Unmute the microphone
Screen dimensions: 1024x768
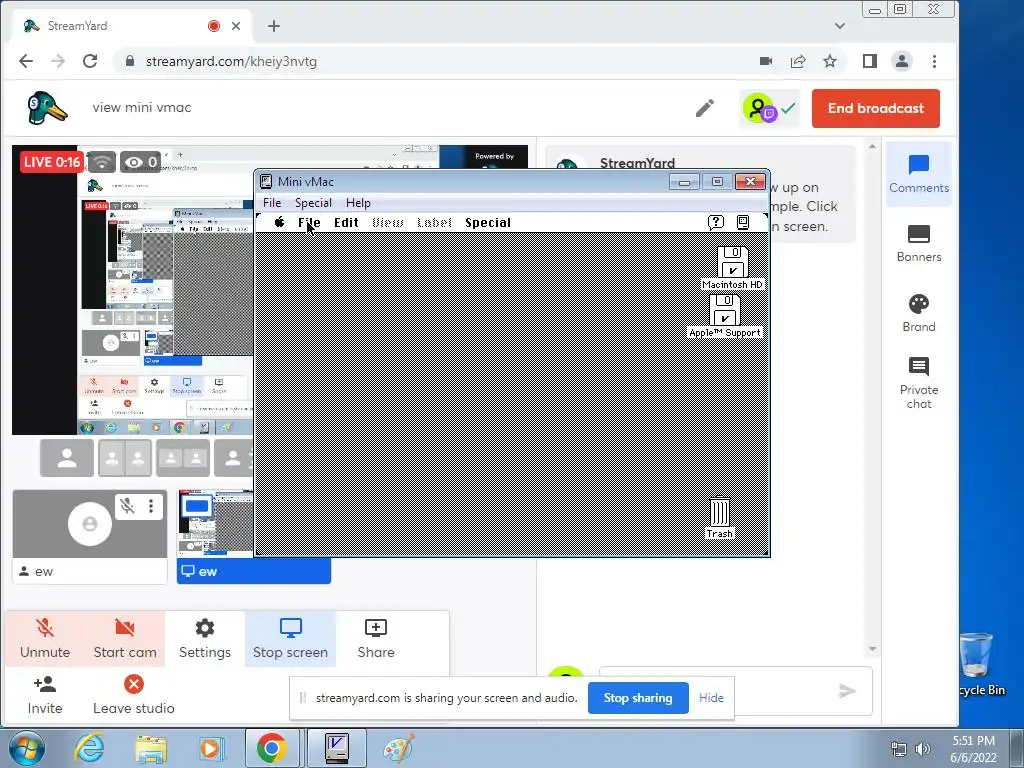(x=45, y=639)
